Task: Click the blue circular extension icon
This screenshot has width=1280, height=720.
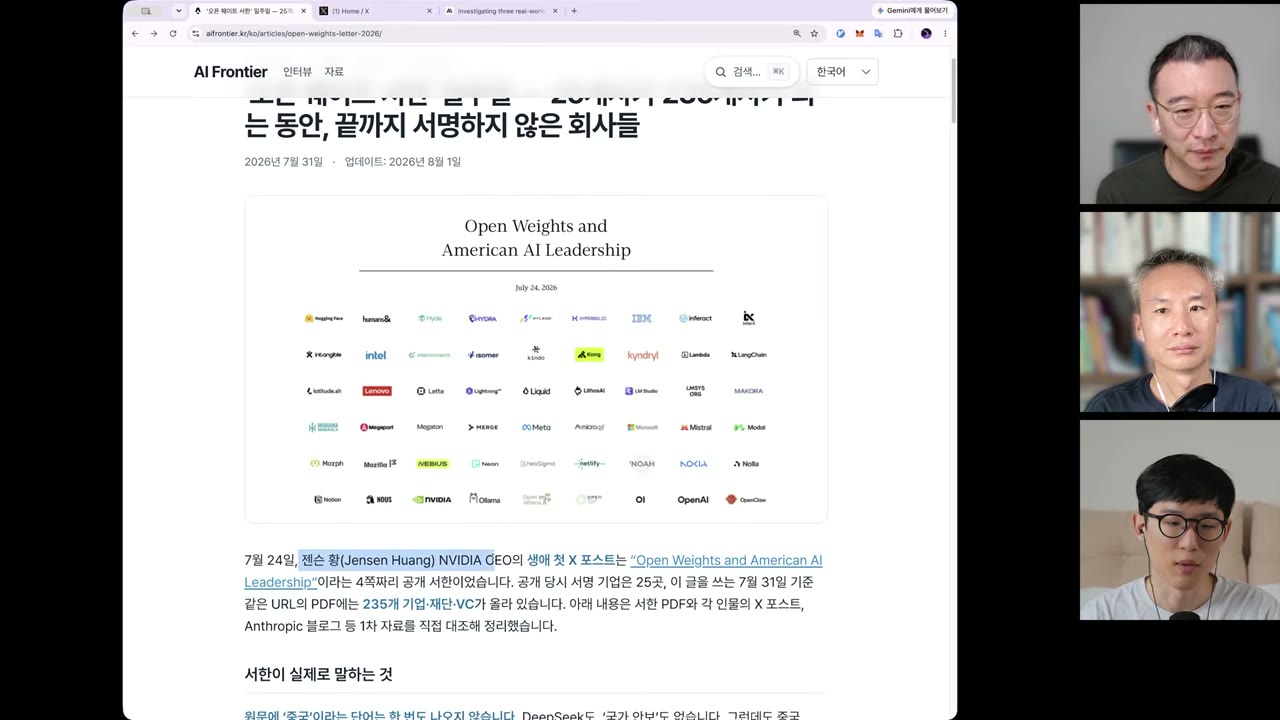Action: [840, 33]
